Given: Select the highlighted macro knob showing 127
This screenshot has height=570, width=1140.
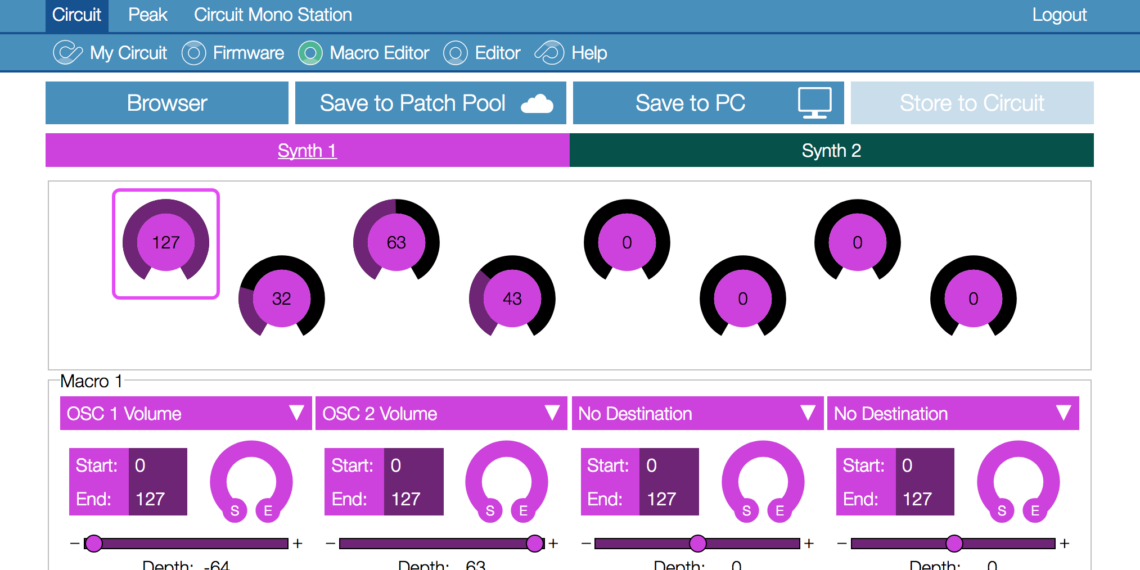Looking at the screenshot, I should pos(166,243).
